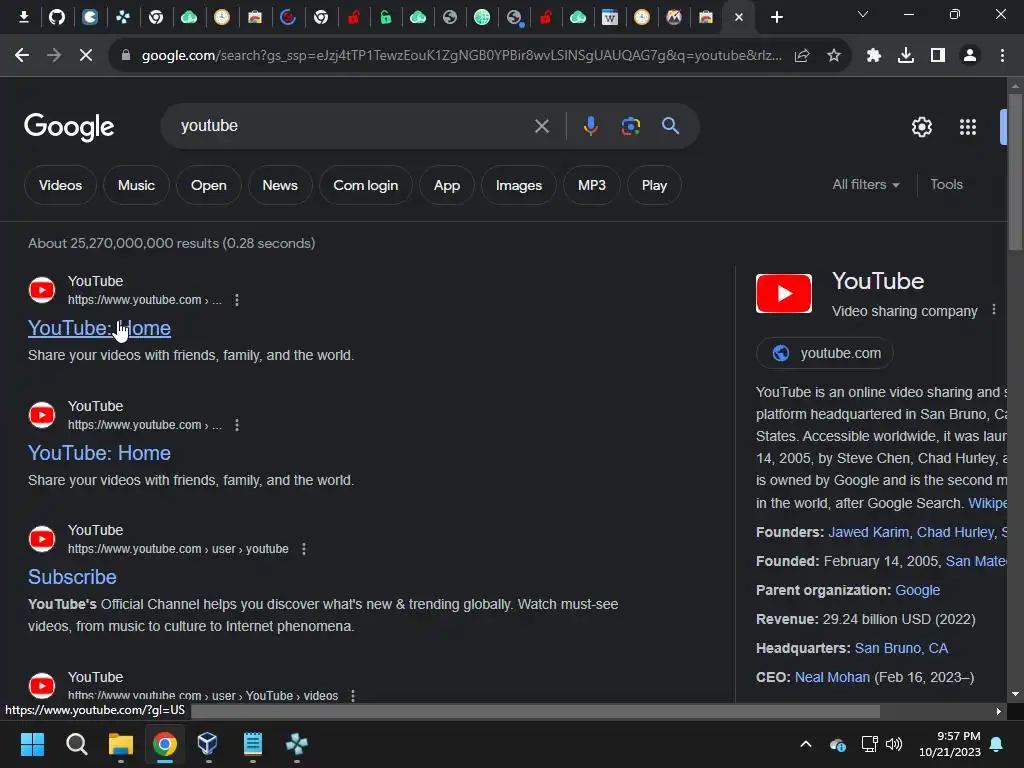Select the Play filter chip
The height and width of the screenshot is (768, 1024).
[654, 185]
